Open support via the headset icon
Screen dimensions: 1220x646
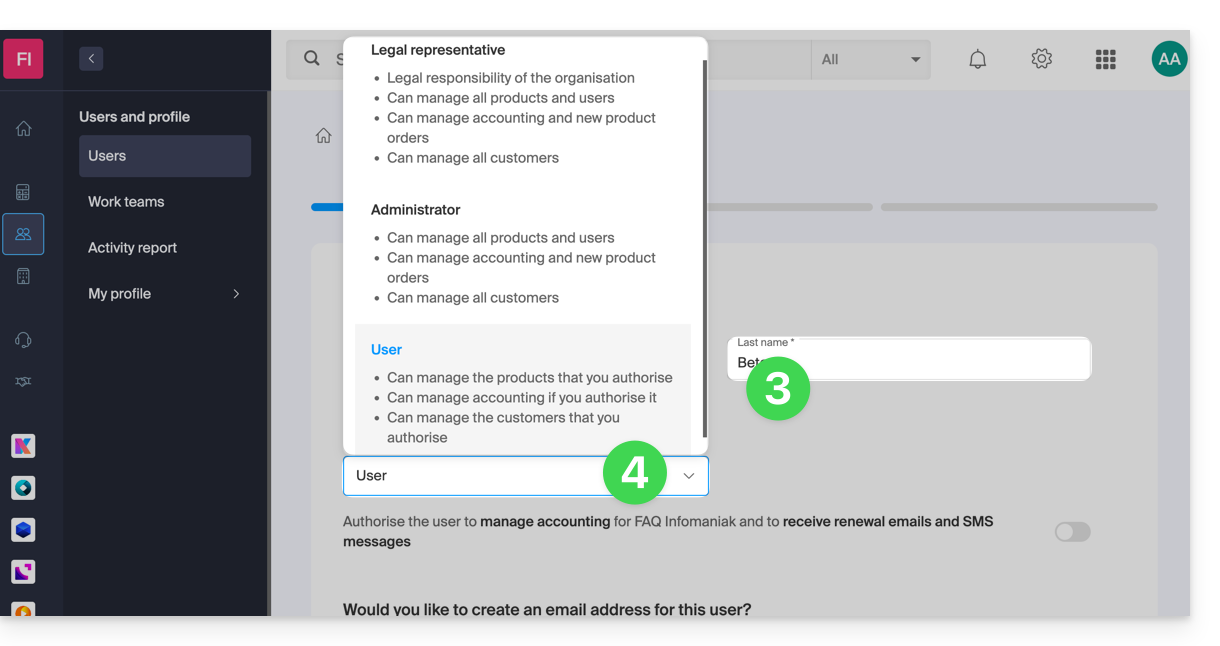tap(23, 340)
